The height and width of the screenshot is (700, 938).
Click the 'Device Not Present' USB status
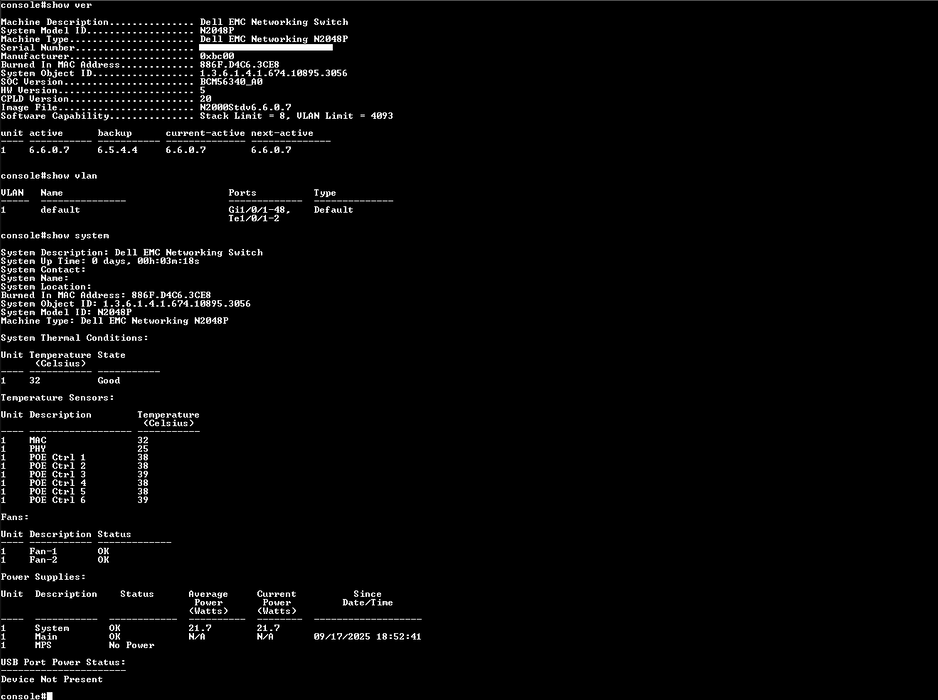[52, 679]
